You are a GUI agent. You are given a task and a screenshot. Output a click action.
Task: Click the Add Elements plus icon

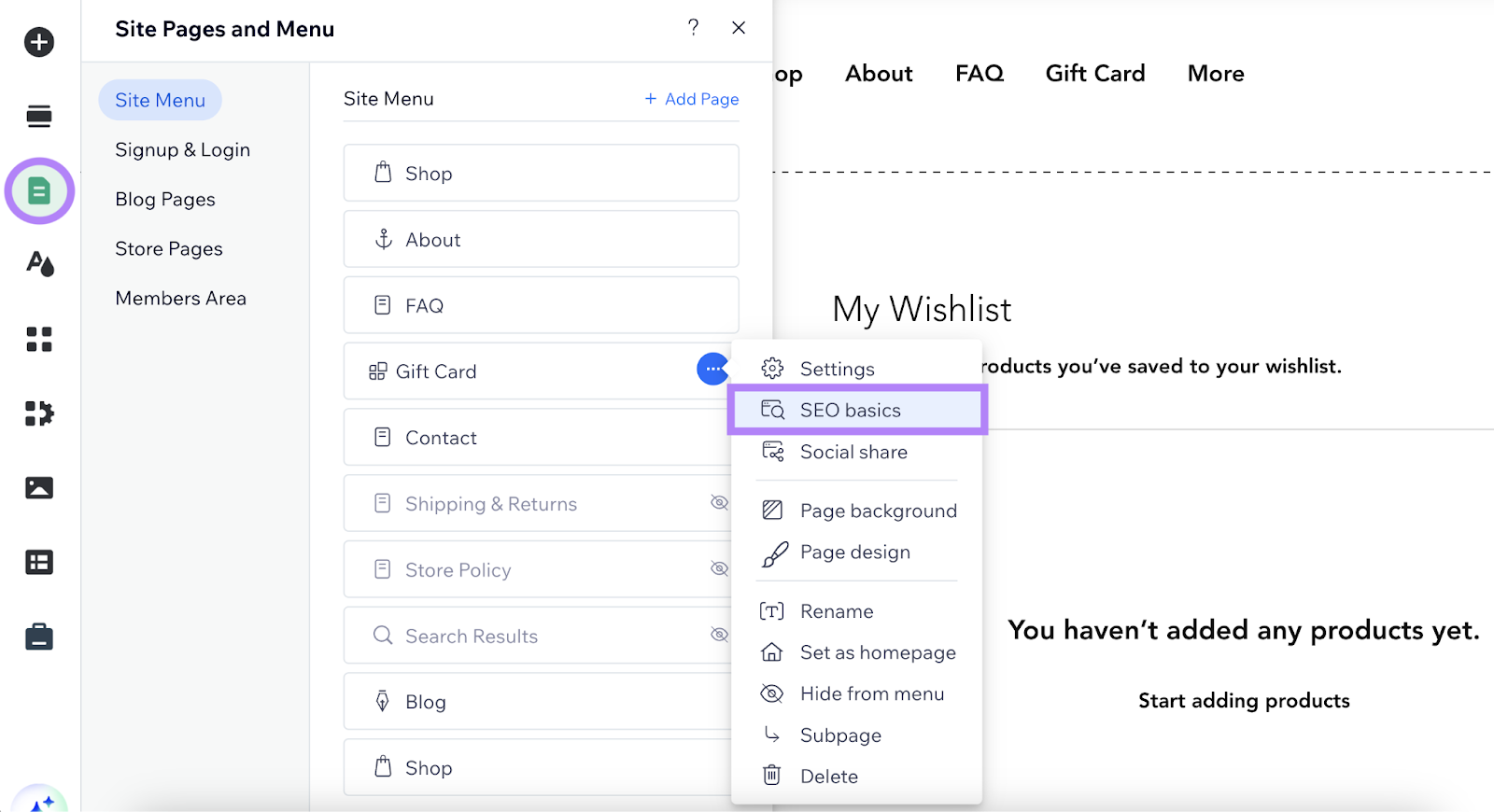pyautogui.click(x=39, y=42)
